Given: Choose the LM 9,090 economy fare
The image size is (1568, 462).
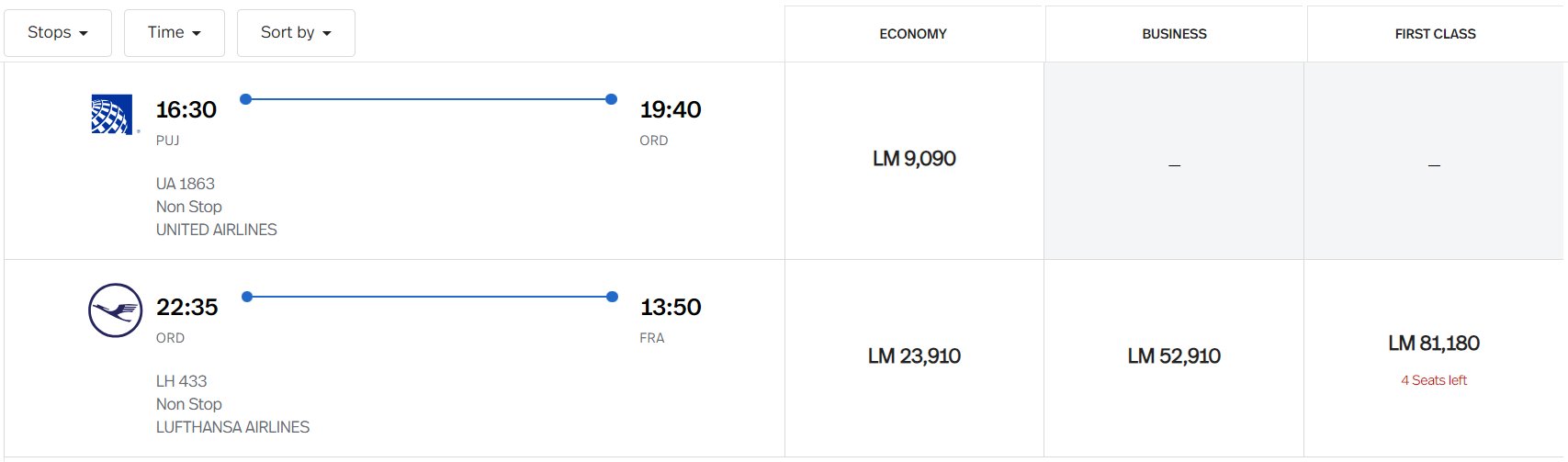Looking at the screenshot, I should [x=914, y=159].
